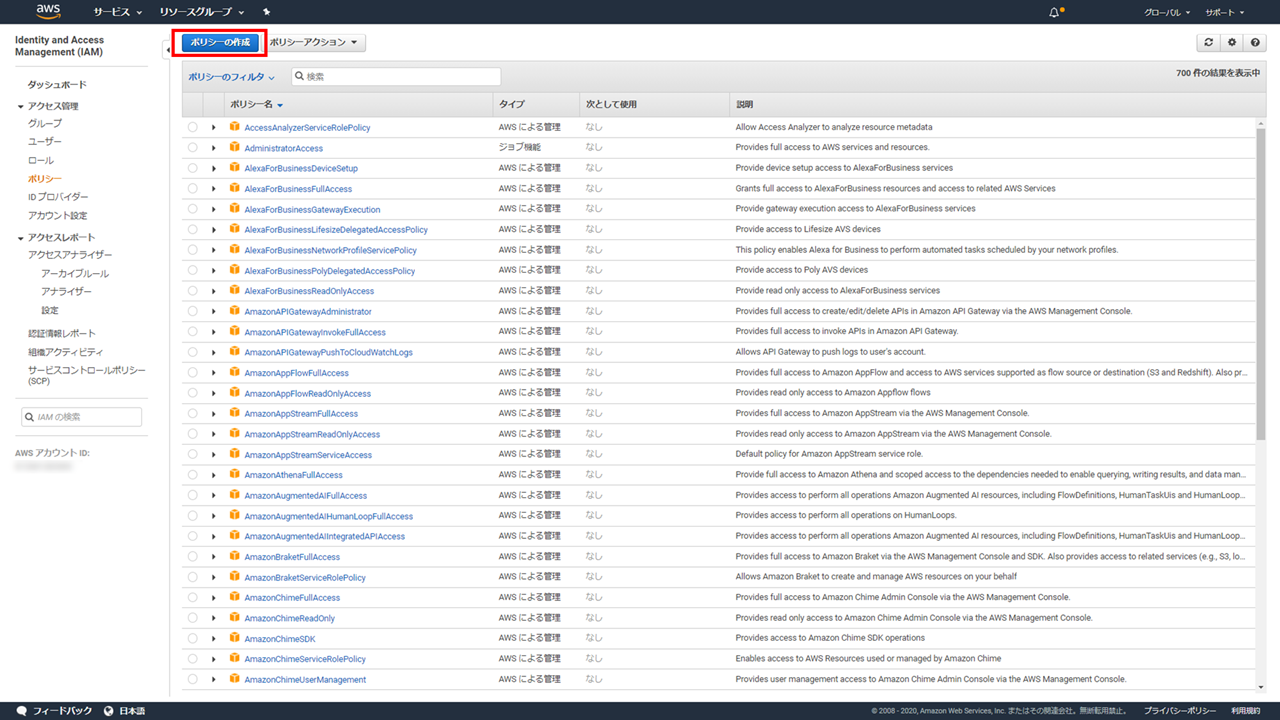This screenshot has height=720, width=1280.
Task: Click the AWS logo
Action: pyautogui.click(x=48, y=11)
